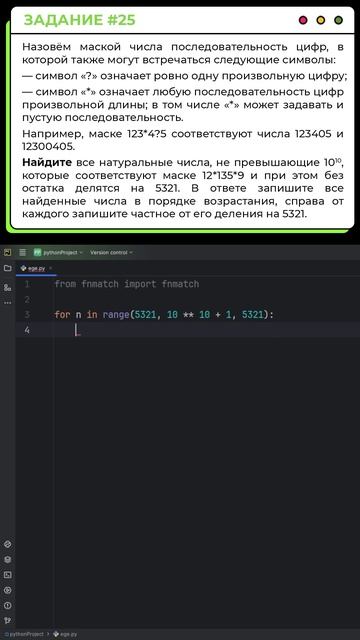The image size is (360, 640).
Task: Open the main hamburger menu
Action: pyautogui.click(x=22, y=252)
